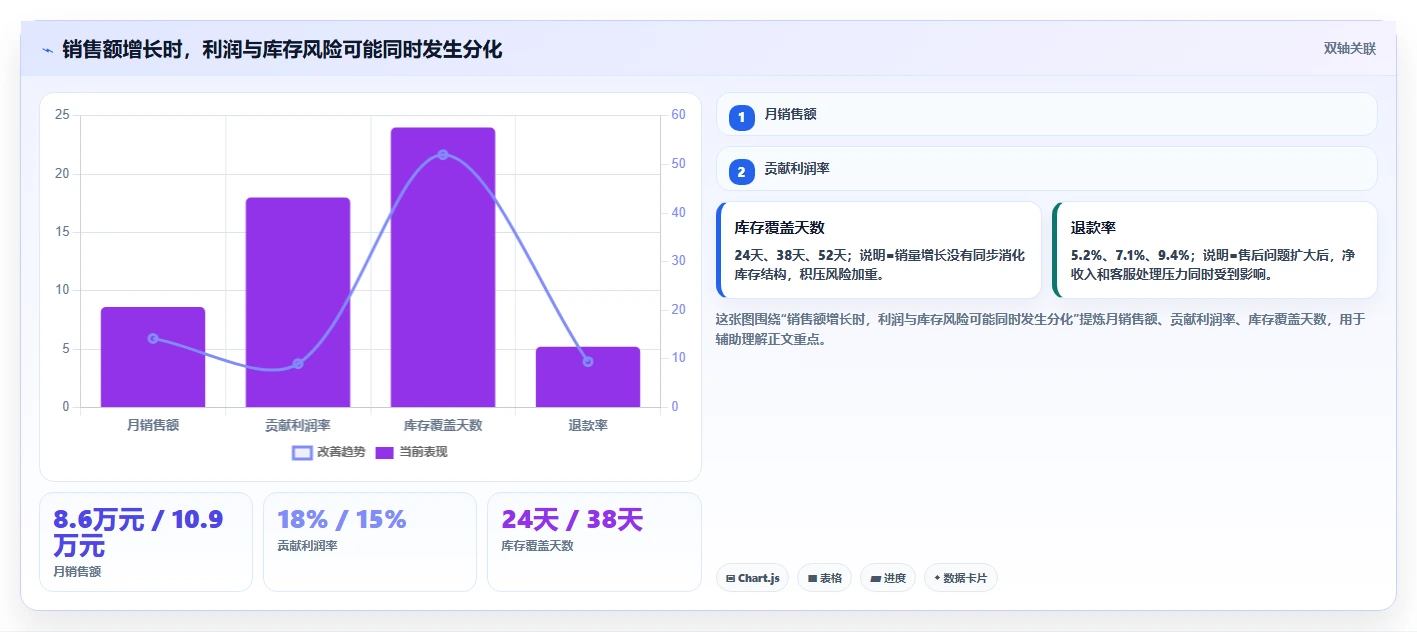The width and height of the screenshot is (1417, 632).
Task: Click the icon in the Chart.js tag
Action: [x=731, y=578]
